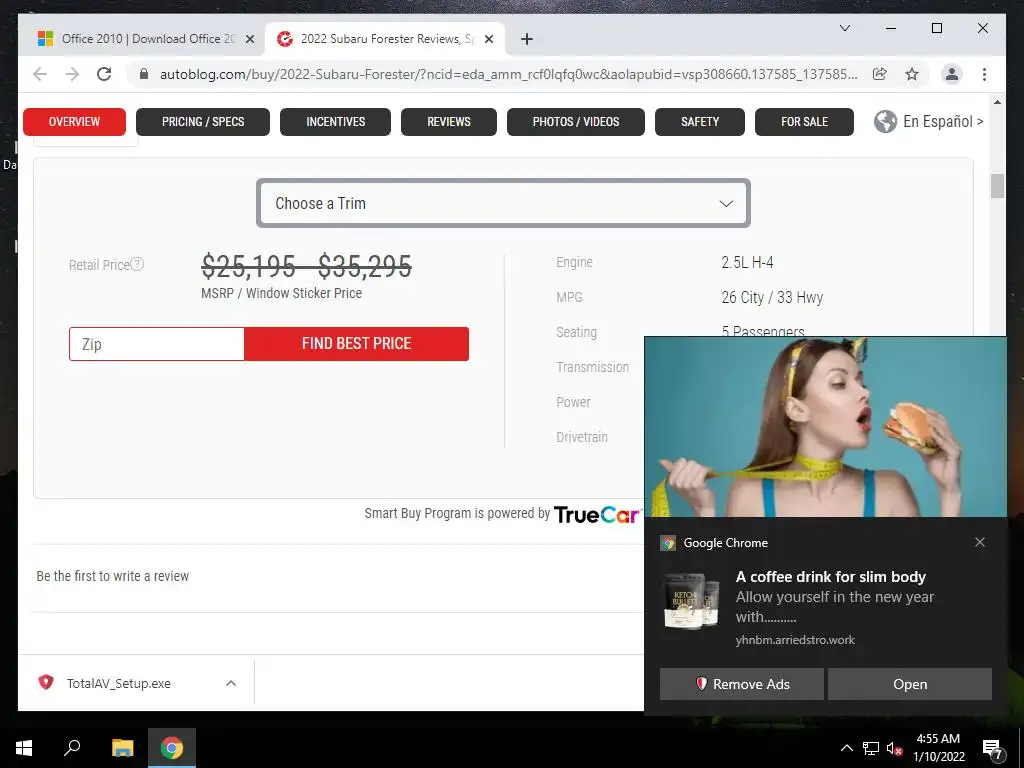The image size is (1024, 768).
Task: Share this page via address bar icon
Action: click(880, 74)
